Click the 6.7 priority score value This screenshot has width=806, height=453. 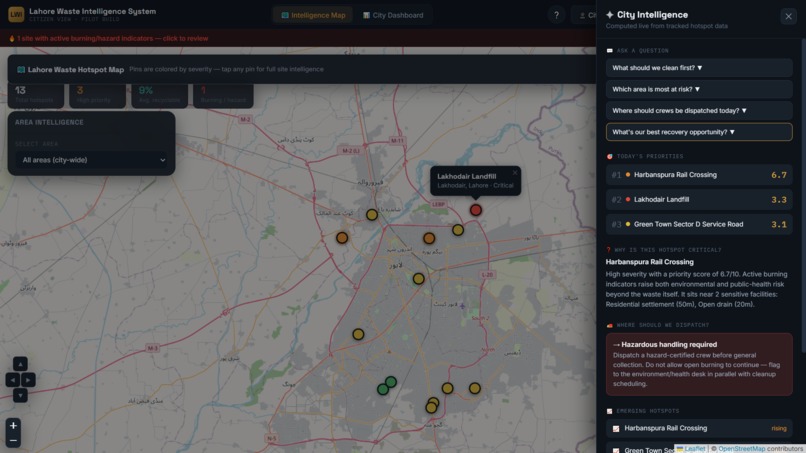point(779,175)
